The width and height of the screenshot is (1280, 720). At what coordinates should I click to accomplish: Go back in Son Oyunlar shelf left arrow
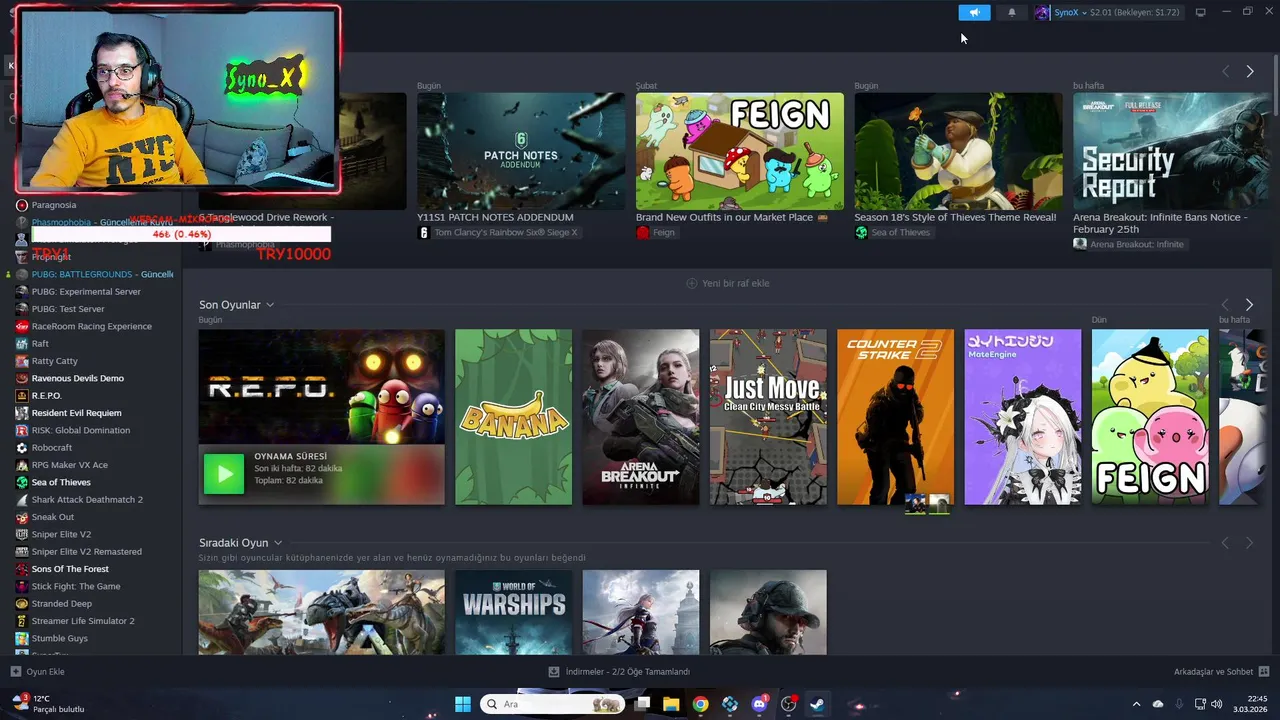click(1225, 304)
